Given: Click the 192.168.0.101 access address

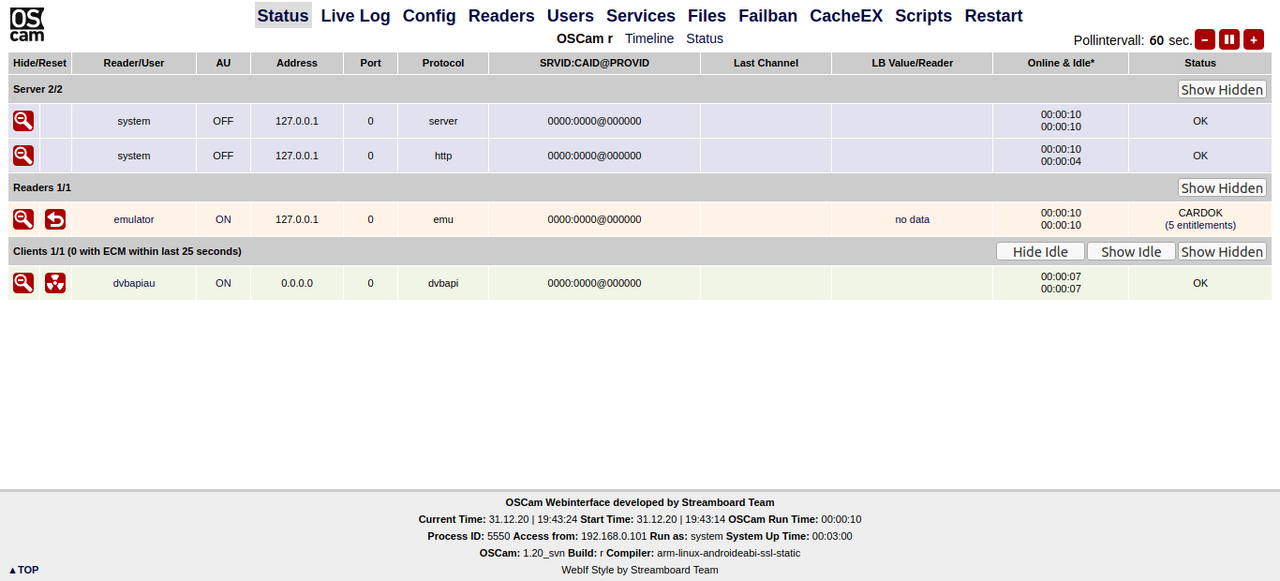Looking at the screenshot, I should click(x=614, y=536).
